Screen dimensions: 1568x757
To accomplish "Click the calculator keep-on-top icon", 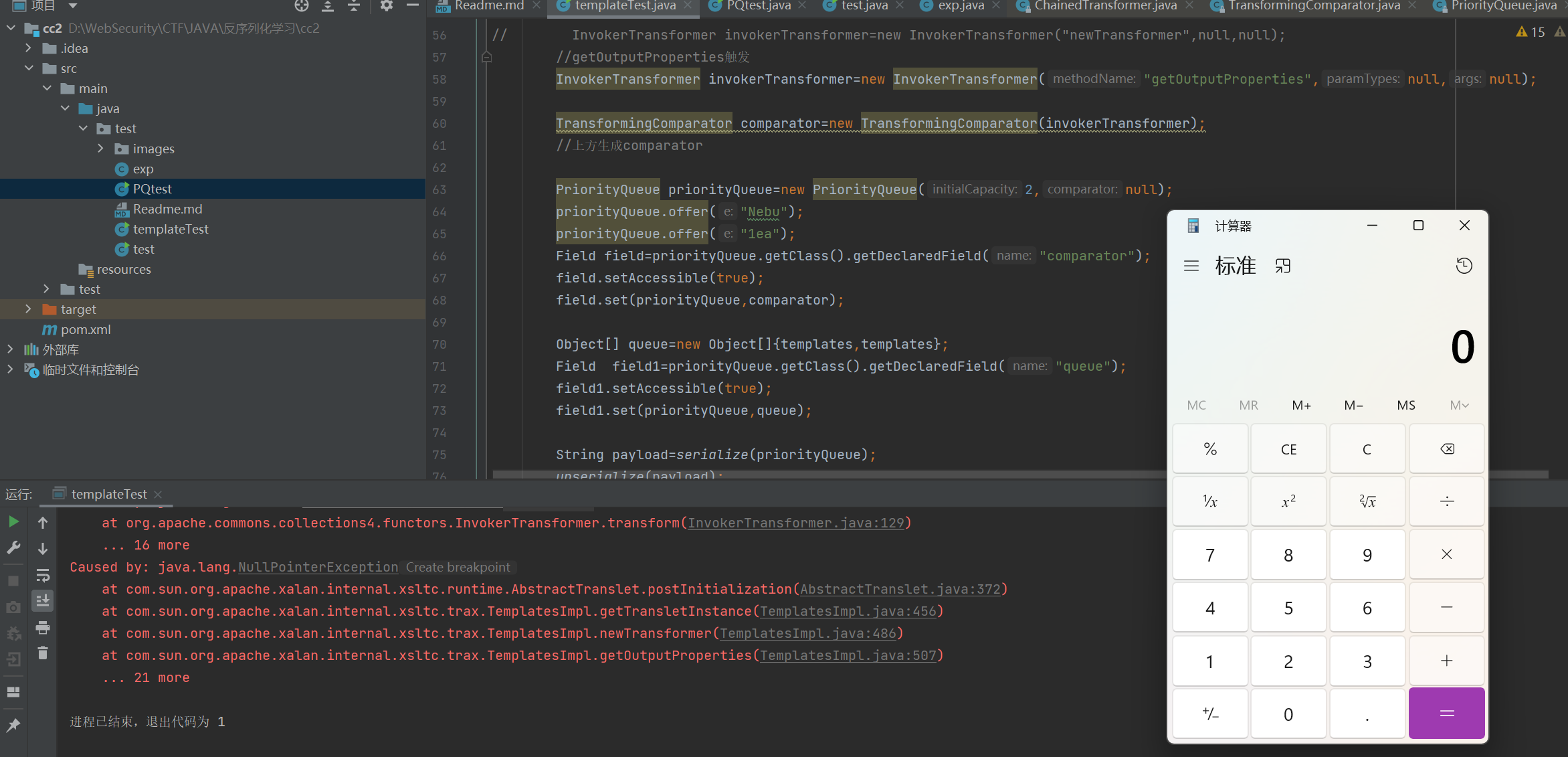I will click(x=1282, y=266).
